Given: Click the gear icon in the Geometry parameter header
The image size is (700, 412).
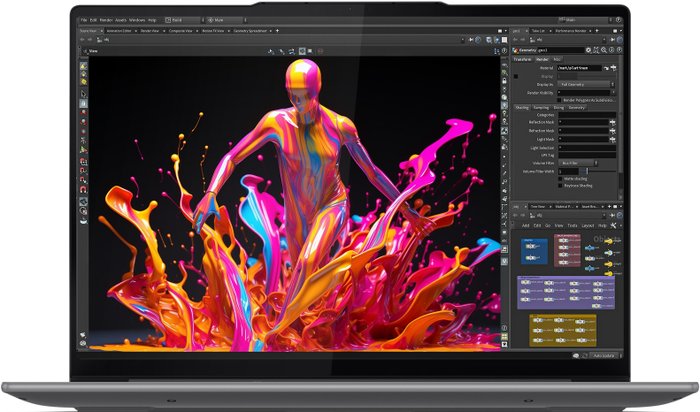Looking at the screenshot, I should coord(588,48).
